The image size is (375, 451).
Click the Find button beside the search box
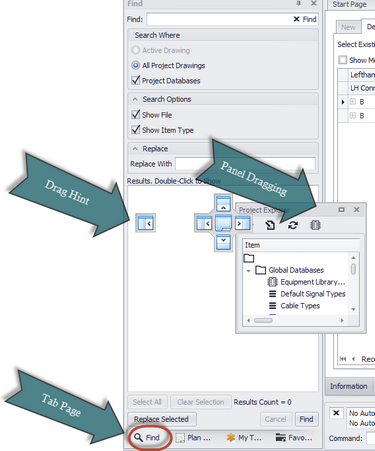coord(309,19)
